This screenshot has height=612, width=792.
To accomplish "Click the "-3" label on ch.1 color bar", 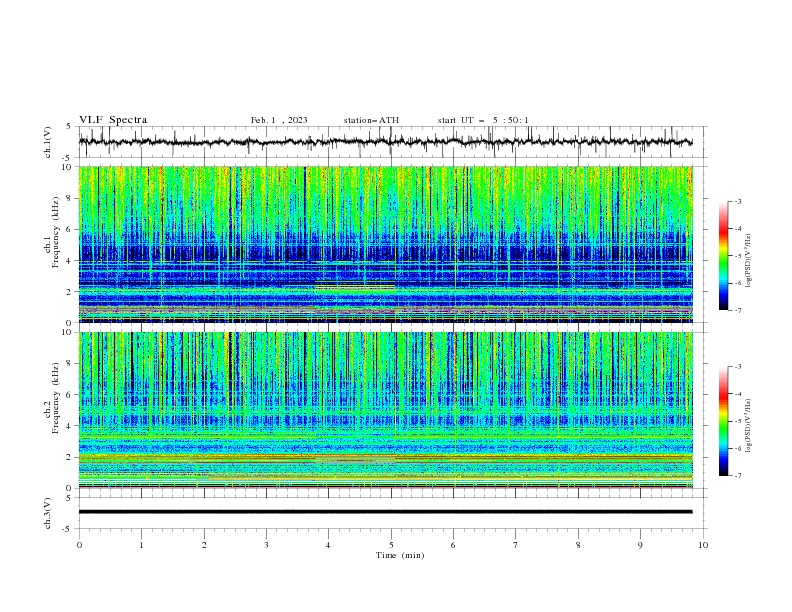I will click(738, 201).
